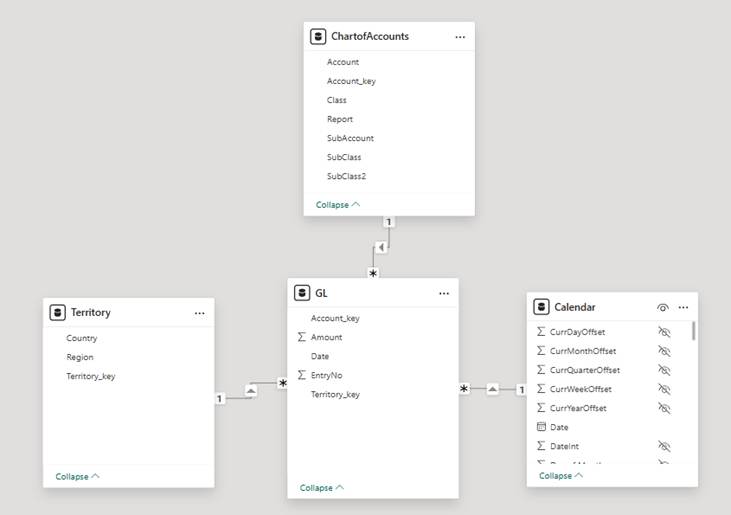The width and height of the screenshot is (731, 515).
Task: Click the Calendar field list scrollbar
Action: click(x=693, y=331)
